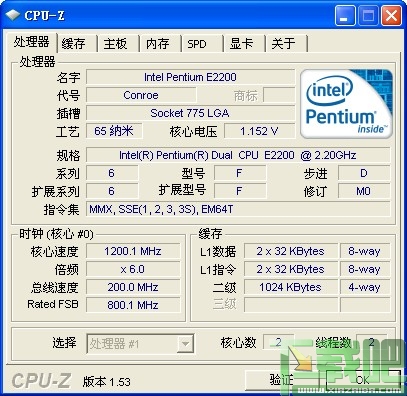This screenshot has width=407, height=396.
Task: Click the code name value Conroe
Action: pos(141,95)
